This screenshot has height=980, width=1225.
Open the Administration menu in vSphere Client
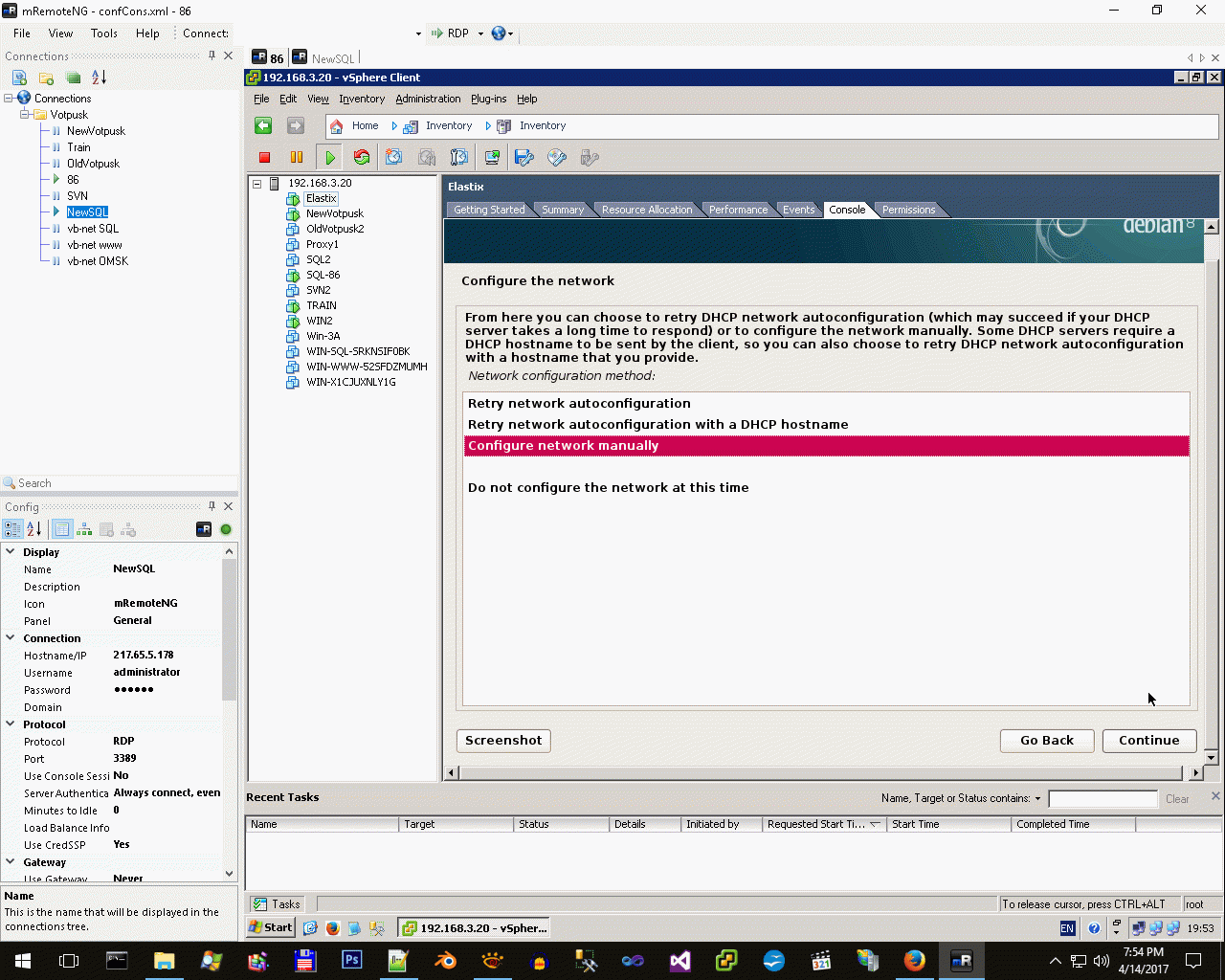pos(428,99)
